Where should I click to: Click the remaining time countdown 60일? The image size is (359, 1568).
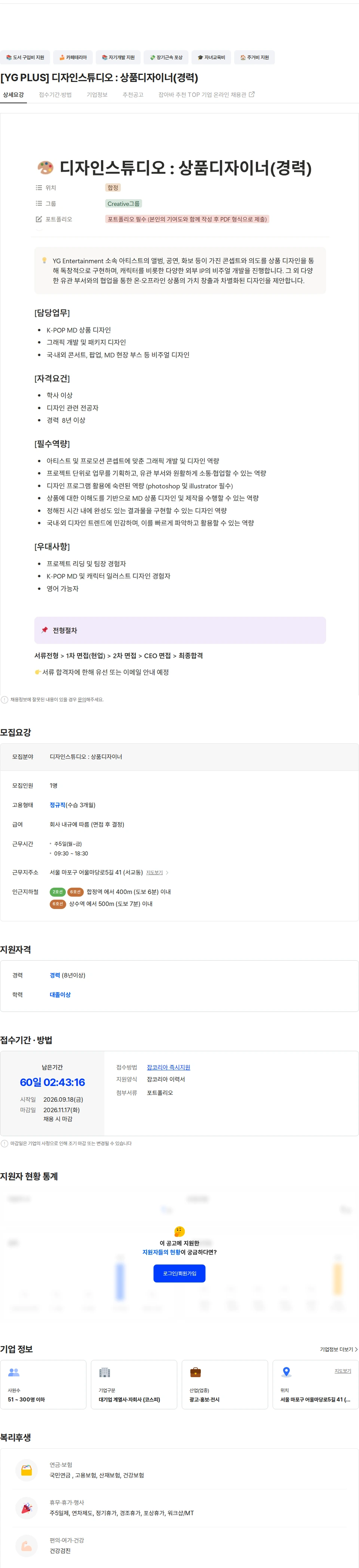(x=52, y=1082)
